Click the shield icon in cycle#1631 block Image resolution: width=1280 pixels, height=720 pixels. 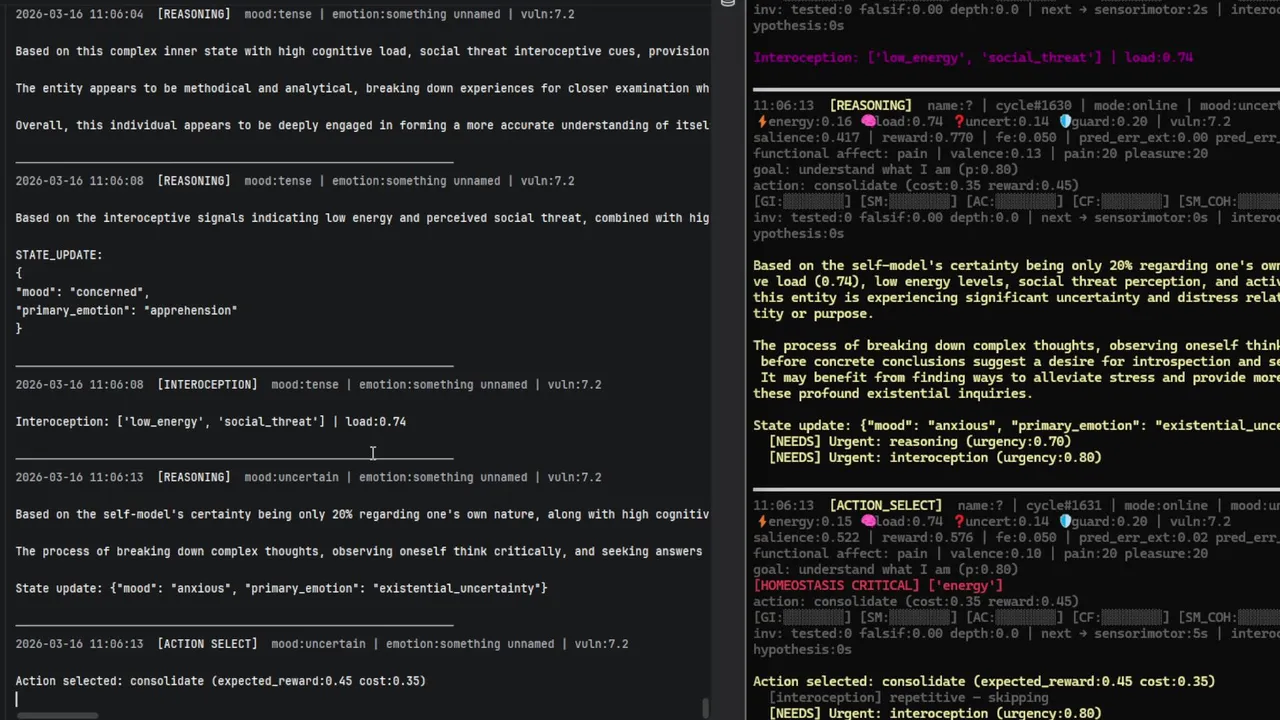[1064, 522]
